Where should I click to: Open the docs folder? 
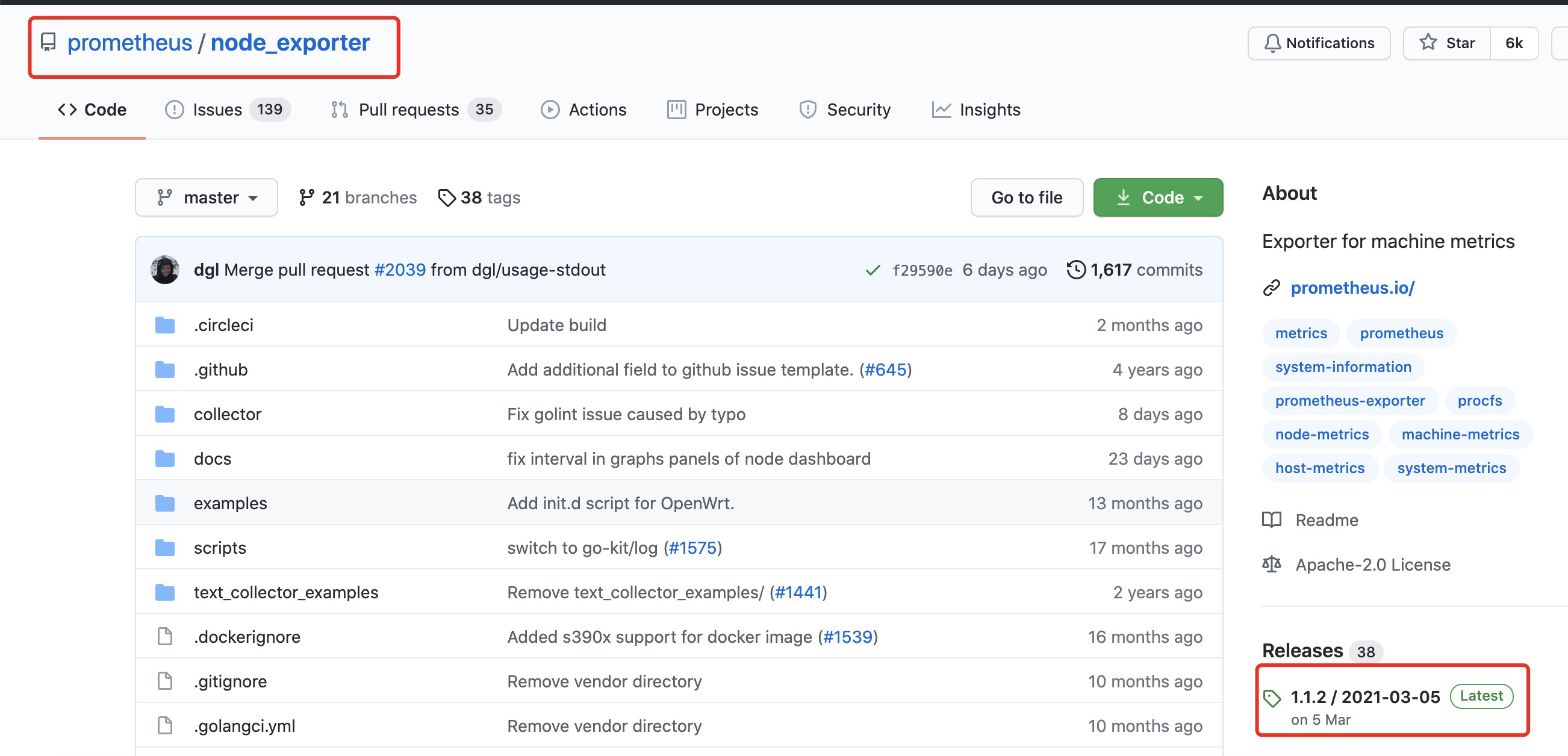213,458
